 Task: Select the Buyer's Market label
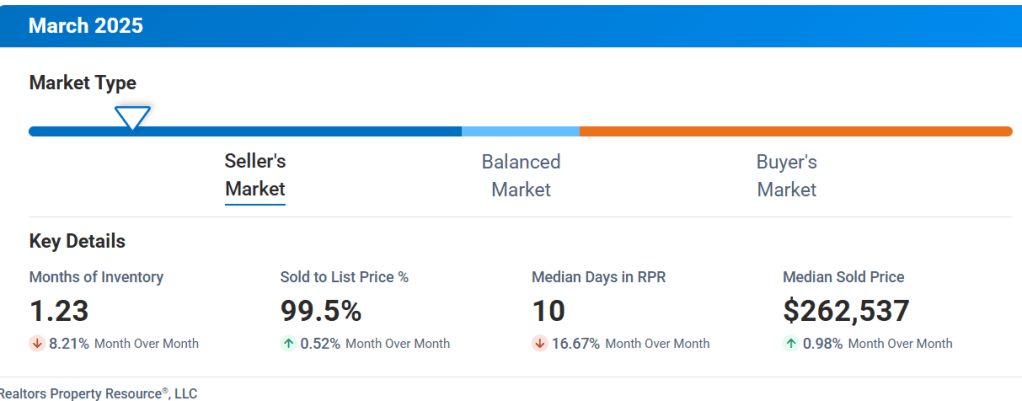pyautogui.click(x=786, y=175)
